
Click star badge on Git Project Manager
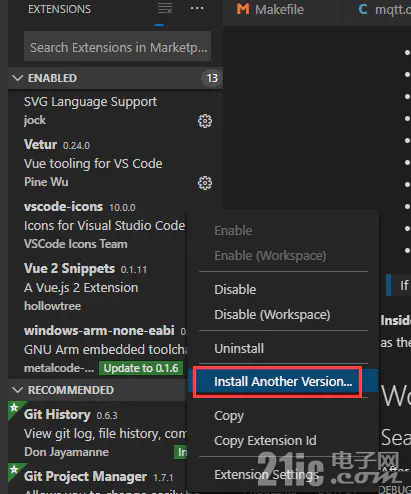pos(14,469)
